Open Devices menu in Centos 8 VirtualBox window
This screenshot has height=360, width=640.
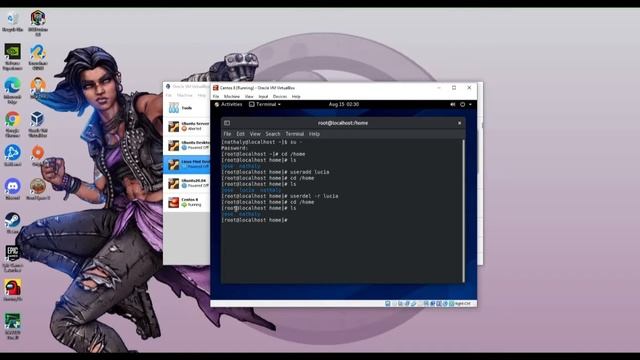tap(280, 96)
